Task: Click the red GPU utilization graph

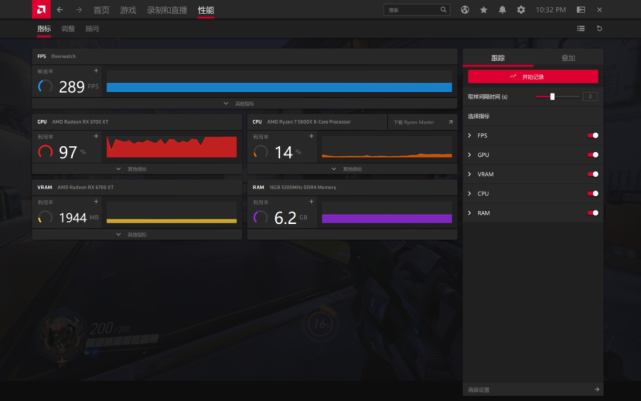Action: click(x=171, y=147)
